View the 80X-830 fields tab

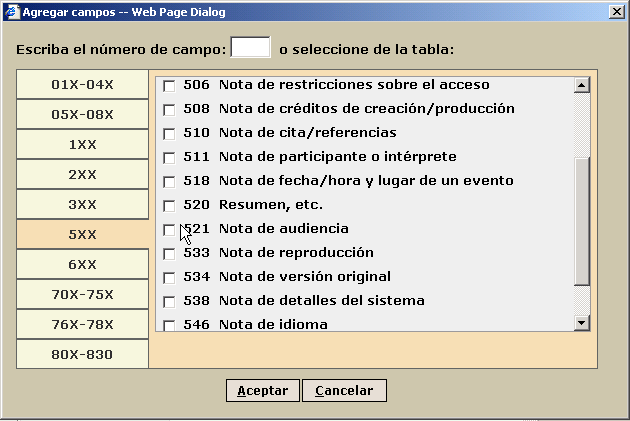82,355
